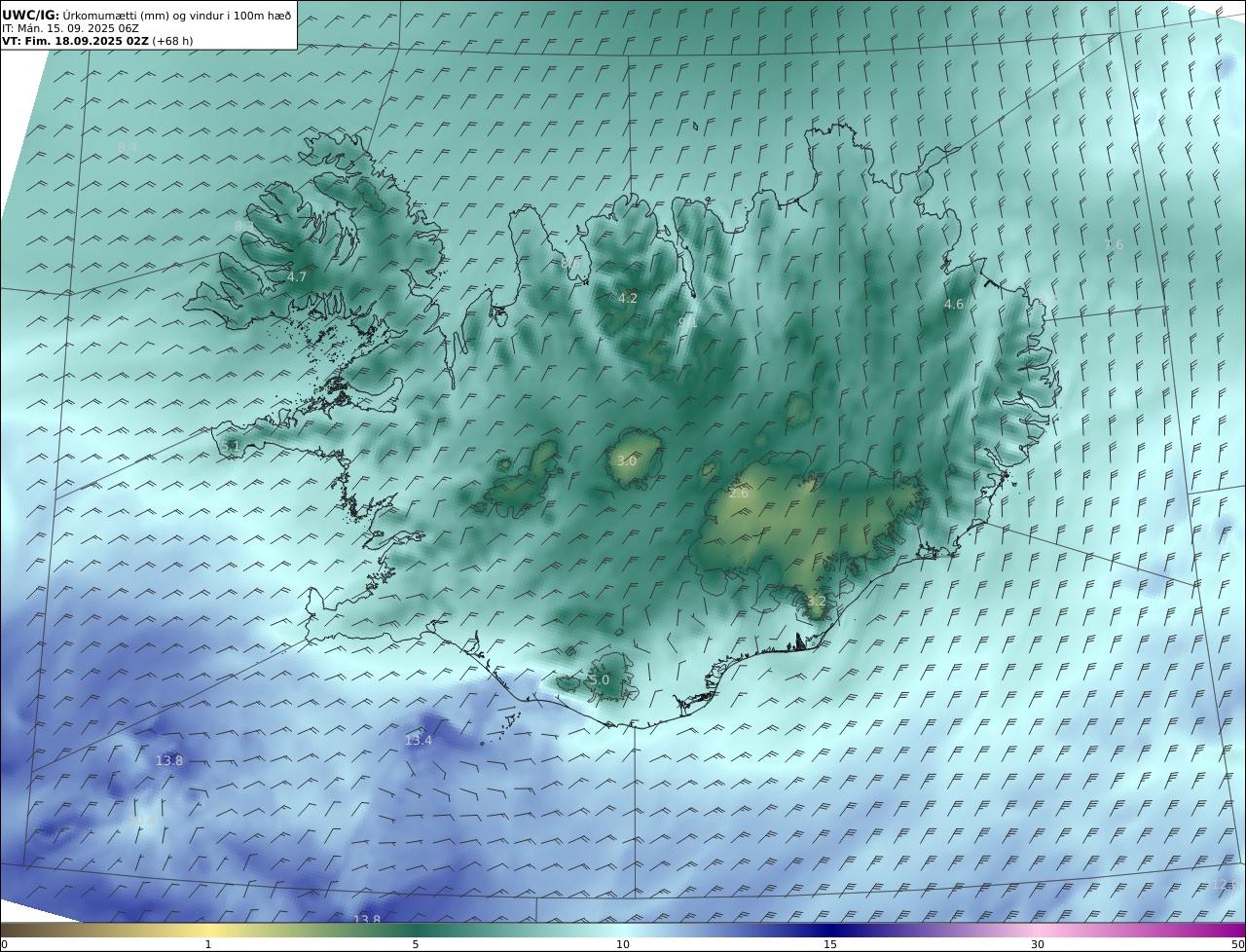Click the 9.1 value label on the map
Screen dimensions: 1246x952
(688, 321)
